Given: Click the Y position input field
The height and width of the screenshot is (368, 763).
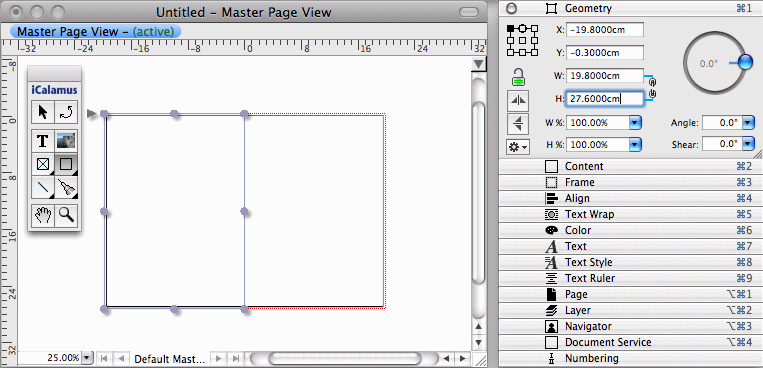Looking at the screenshot, I should [605, 53].
